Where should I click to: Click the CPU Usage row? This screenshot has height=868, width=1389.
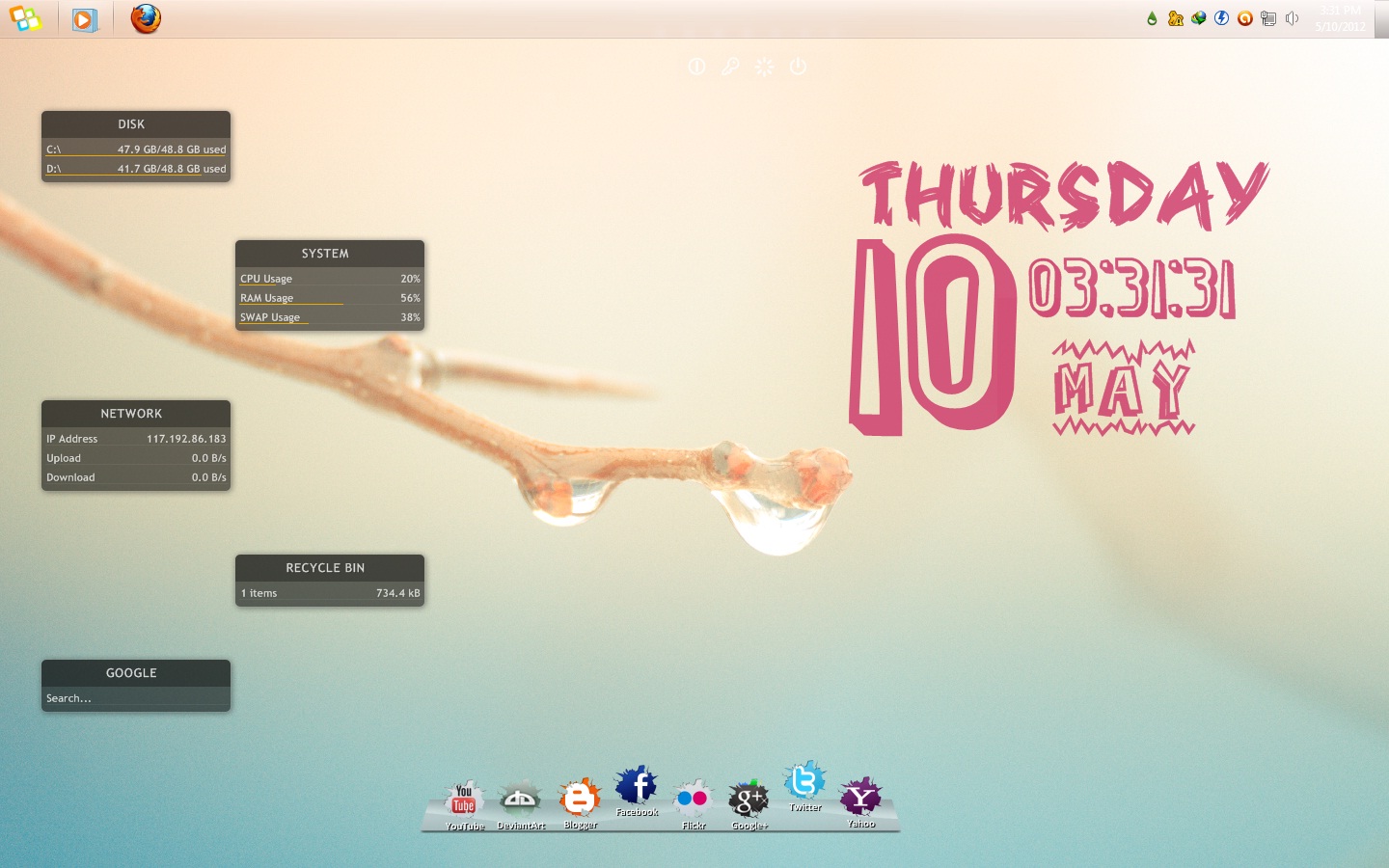point(330,279)
